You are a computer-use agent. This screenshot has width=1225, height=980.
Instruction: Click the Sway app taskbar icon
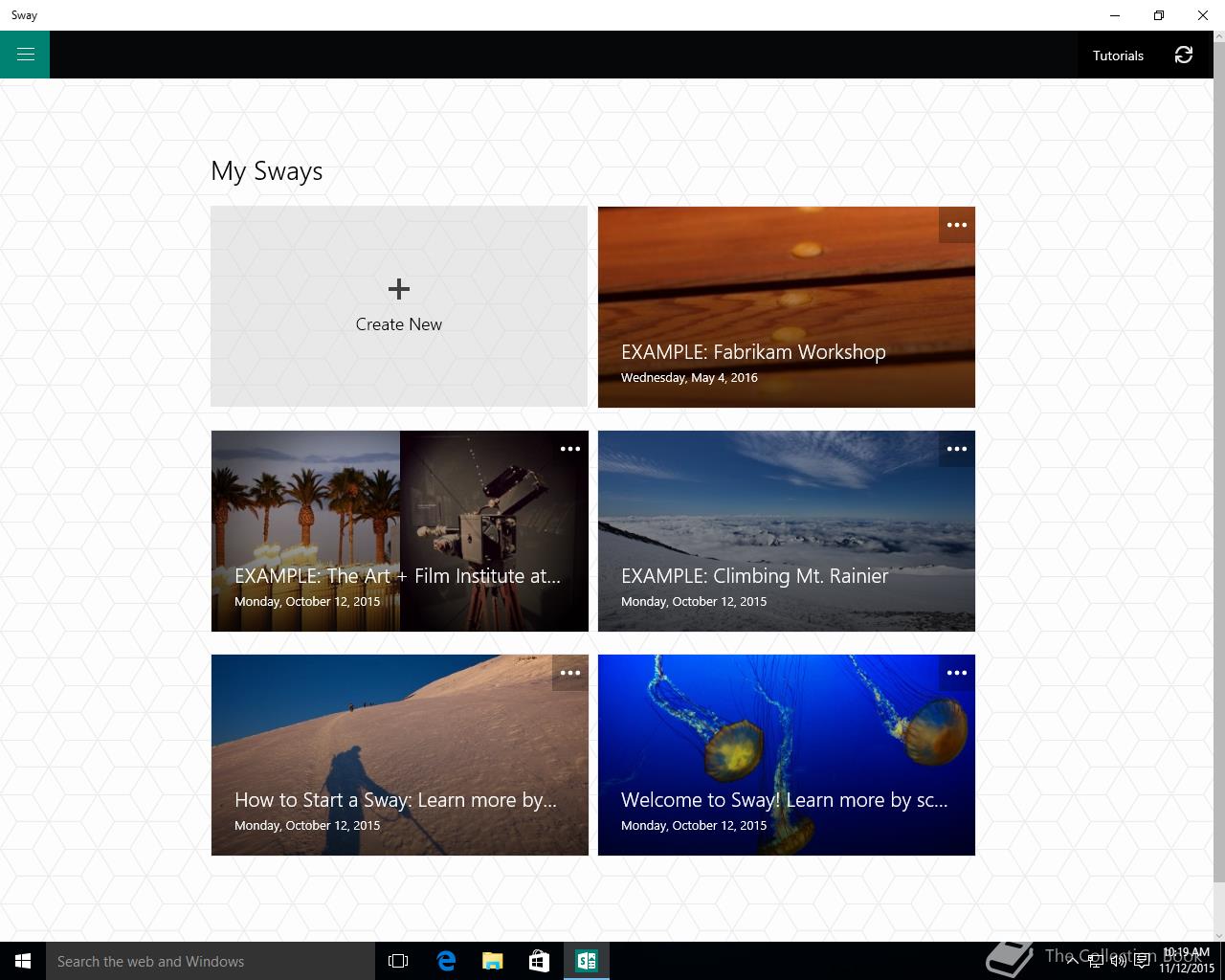[x=586, y=961]
